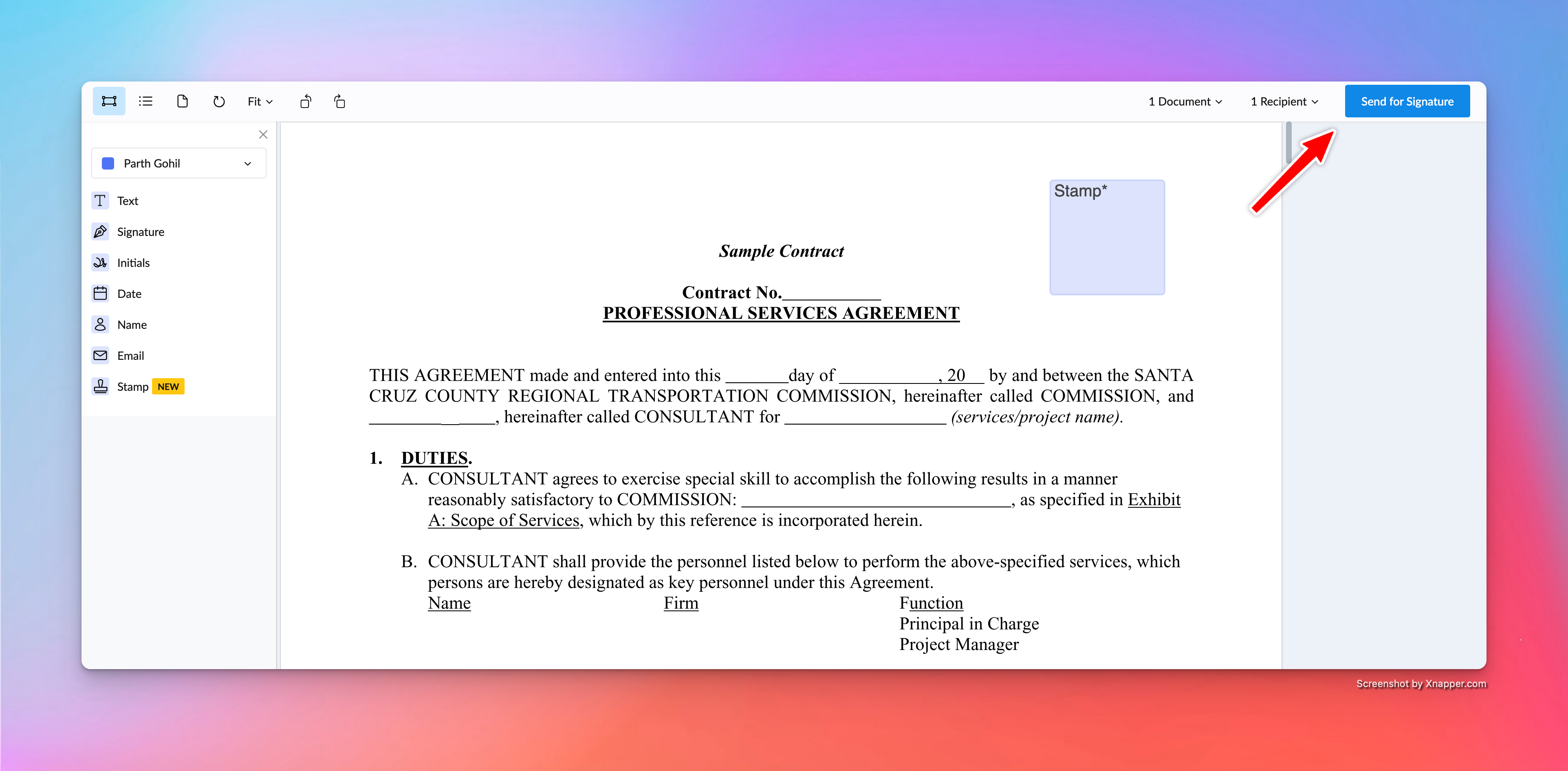Viewport: 1568px width, 771px height.
Task: Select the Stamp placeholder on the document
Action: 1107,237
